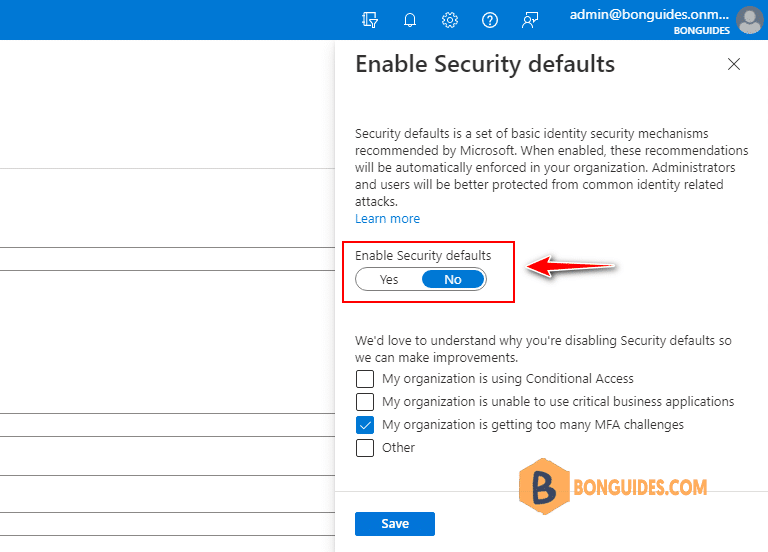This screenshot has height=552, width=768.
Task: Open the feedback icon in the header
Action: pos(530,20)
